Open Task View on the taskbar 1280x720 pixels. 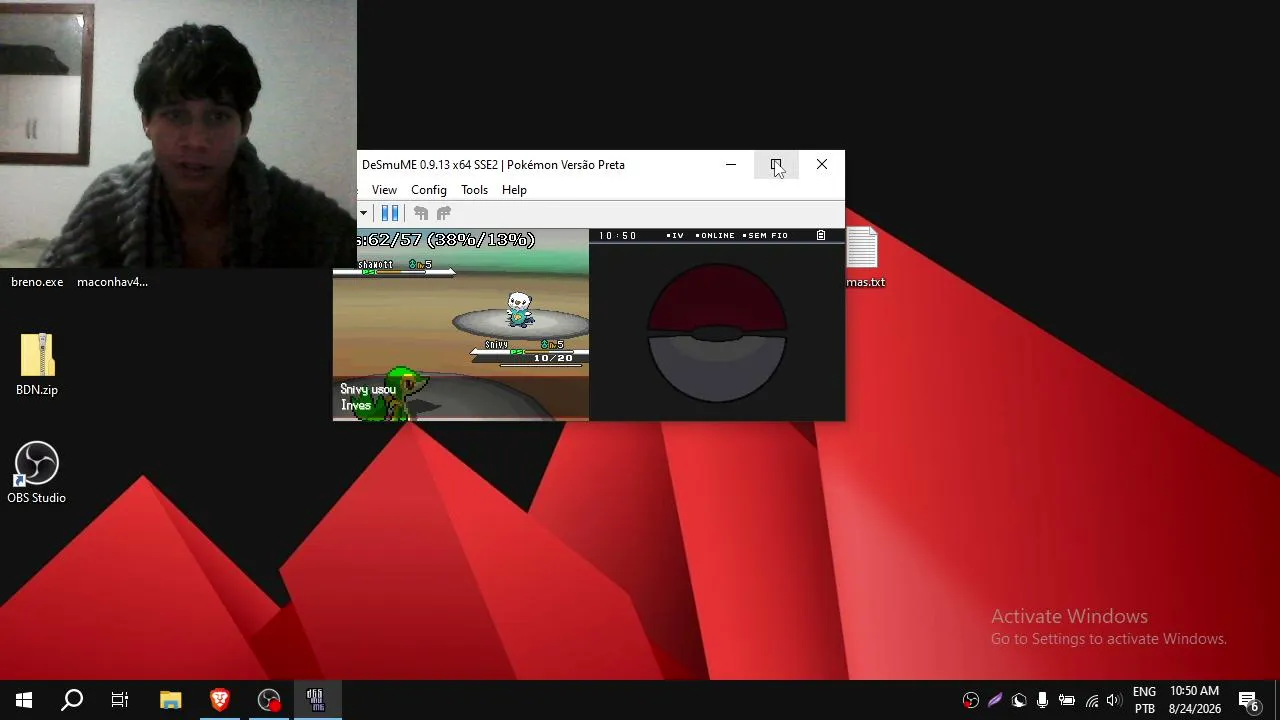[120, 700]
